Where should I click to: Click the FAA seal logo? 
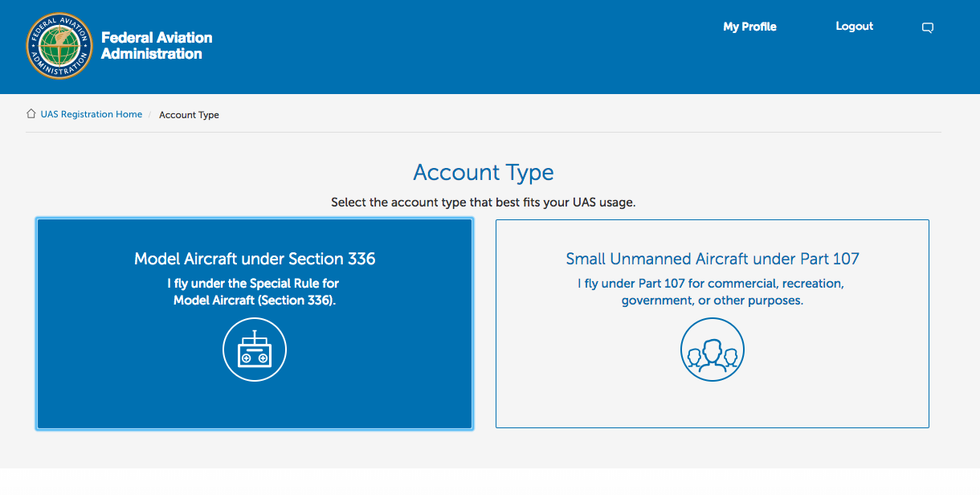coord(60,46)
